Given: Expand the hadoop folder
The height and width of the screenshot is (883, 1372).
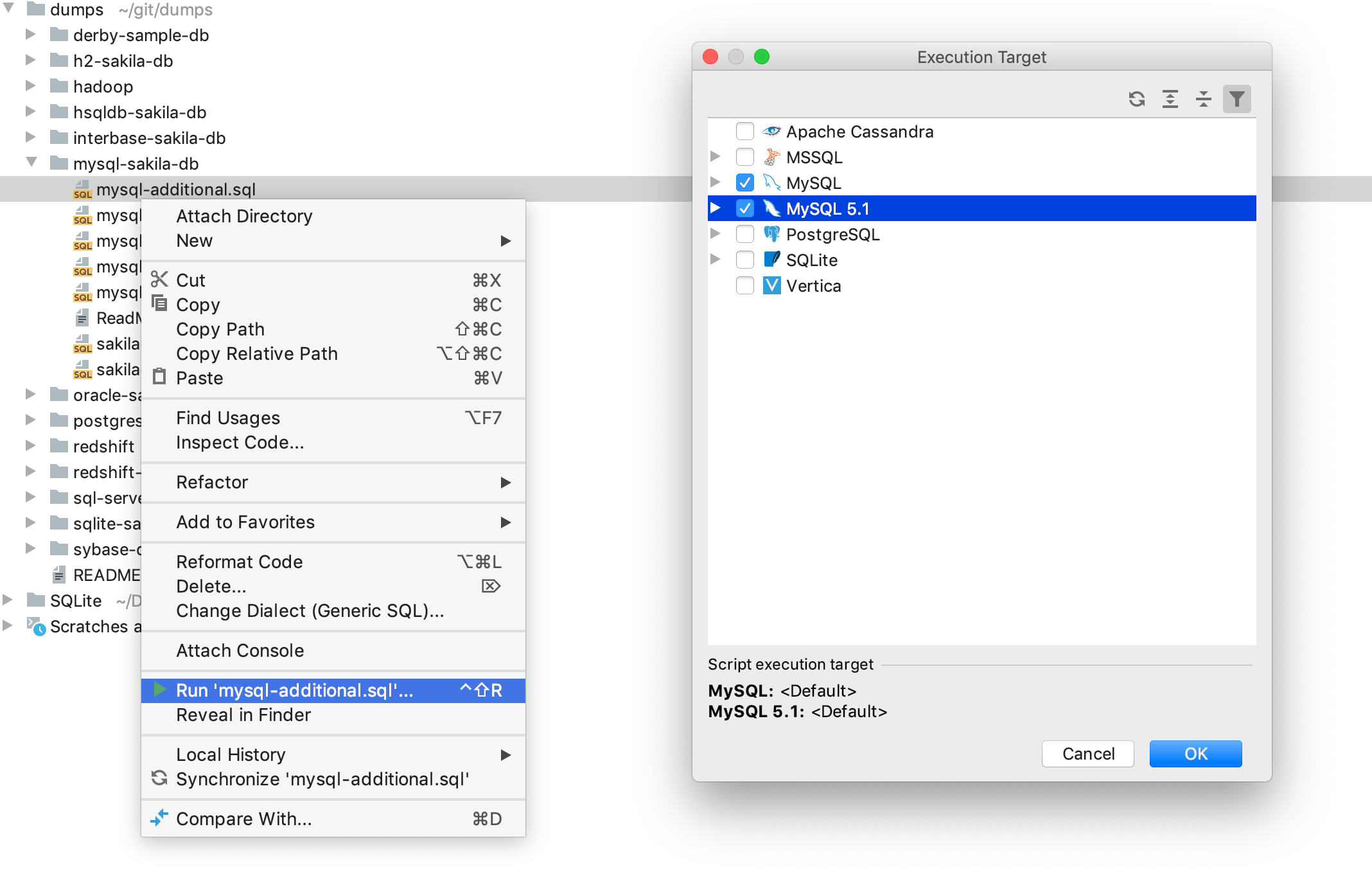Looking at the screenshot, I should click(30, 85).
